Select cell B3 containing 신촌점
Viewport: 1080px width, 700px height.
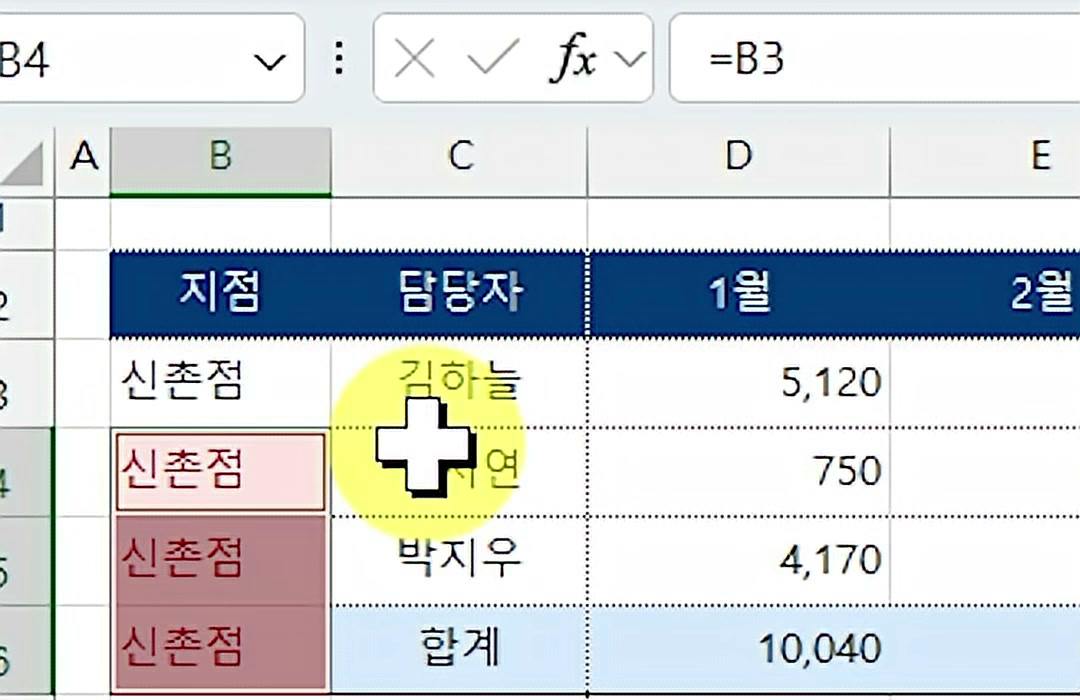220,382
